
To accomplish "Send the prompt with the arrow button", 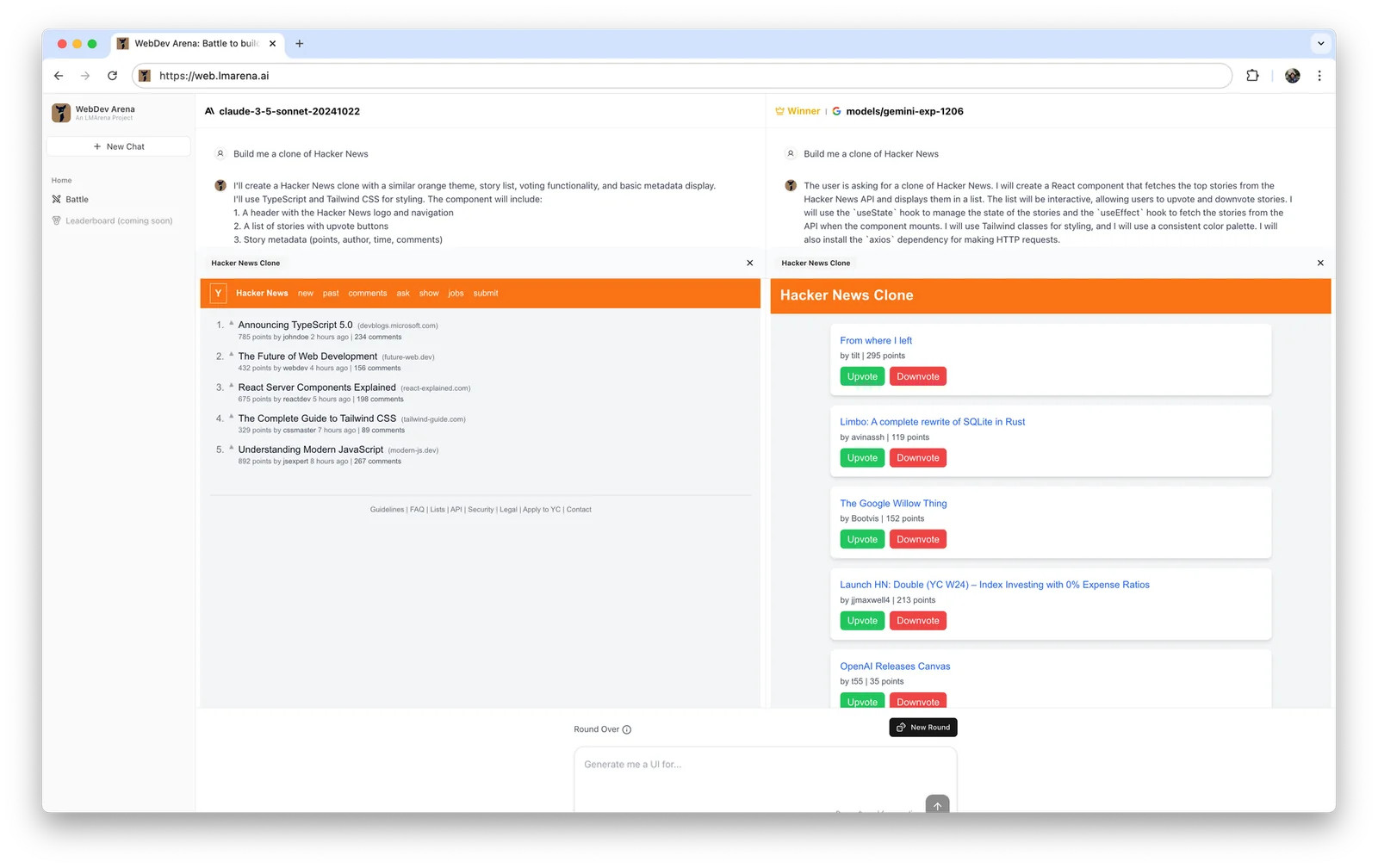I will (937, 804).
